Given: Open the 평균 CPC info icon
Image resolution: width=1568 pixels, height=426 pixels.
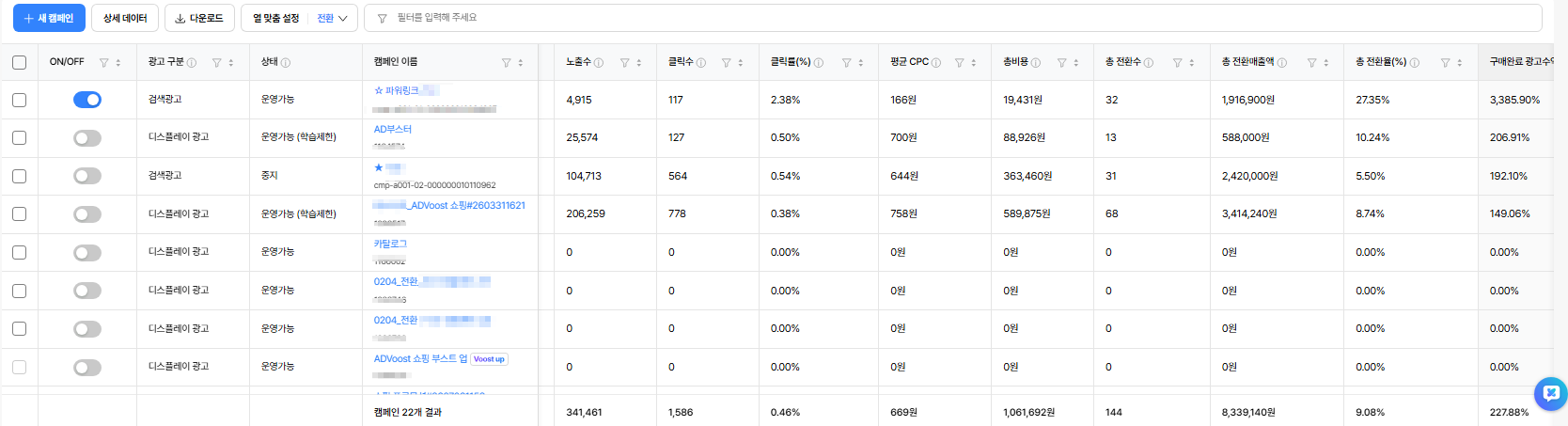Looking at the screenshot, I should coord(936,63).
